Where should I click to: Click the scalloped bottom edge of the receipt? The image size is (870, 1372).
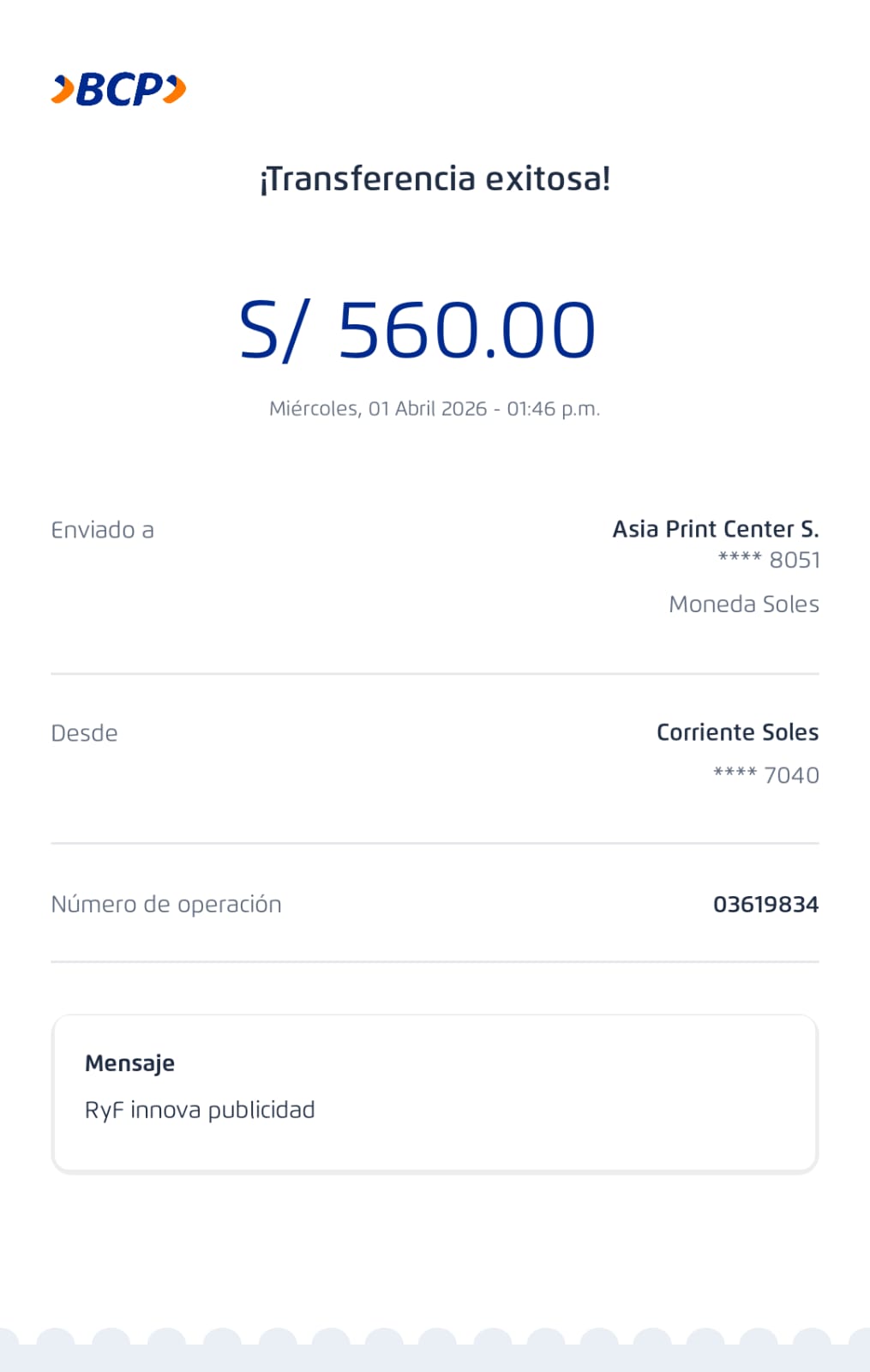click(435, 1351)
